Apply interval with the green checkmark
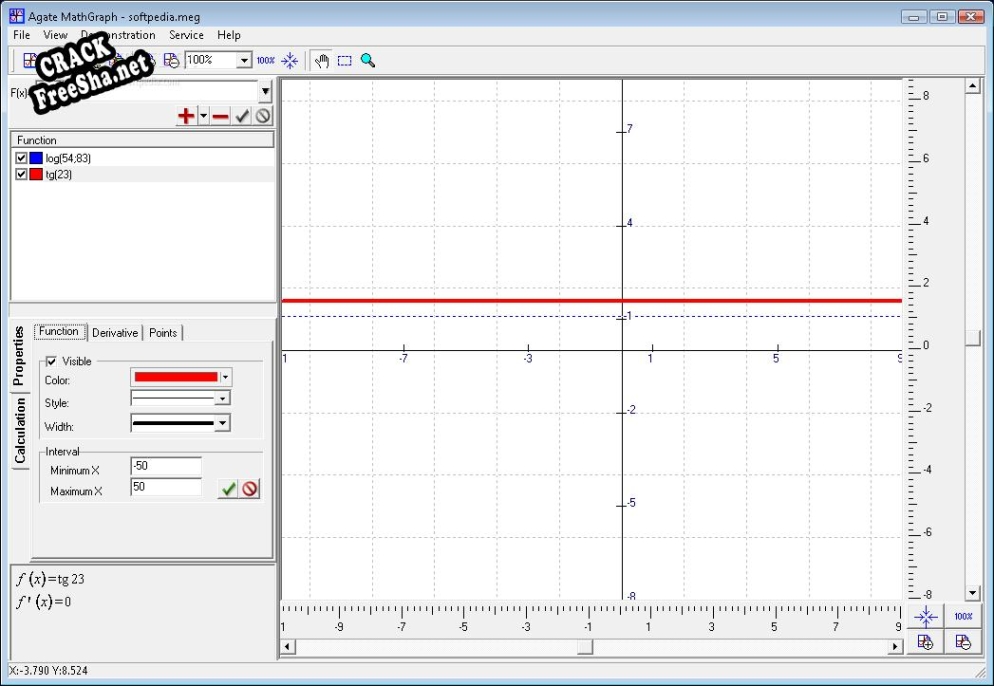Viewport: 994px width, 686px height. click(x=229, y=488)
